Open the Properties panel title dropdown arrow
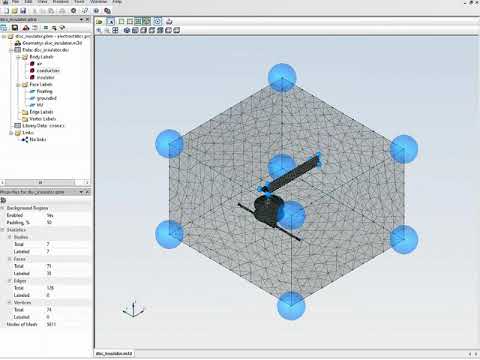 click(82, 192)
